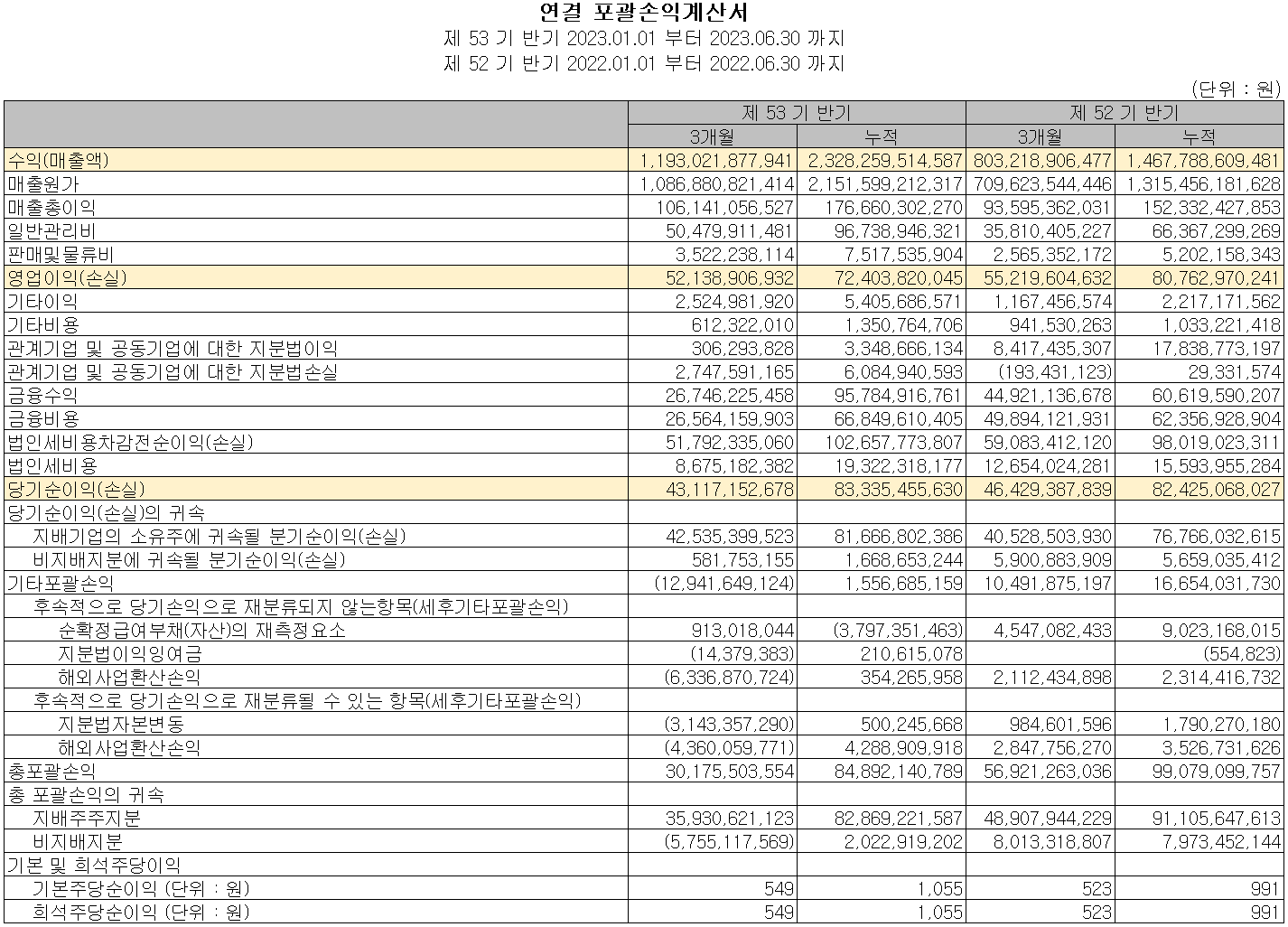1288x927 pixels.
Task: Click the 연결 포괄손익계산서 title
Action: click(x=643, y=14)
